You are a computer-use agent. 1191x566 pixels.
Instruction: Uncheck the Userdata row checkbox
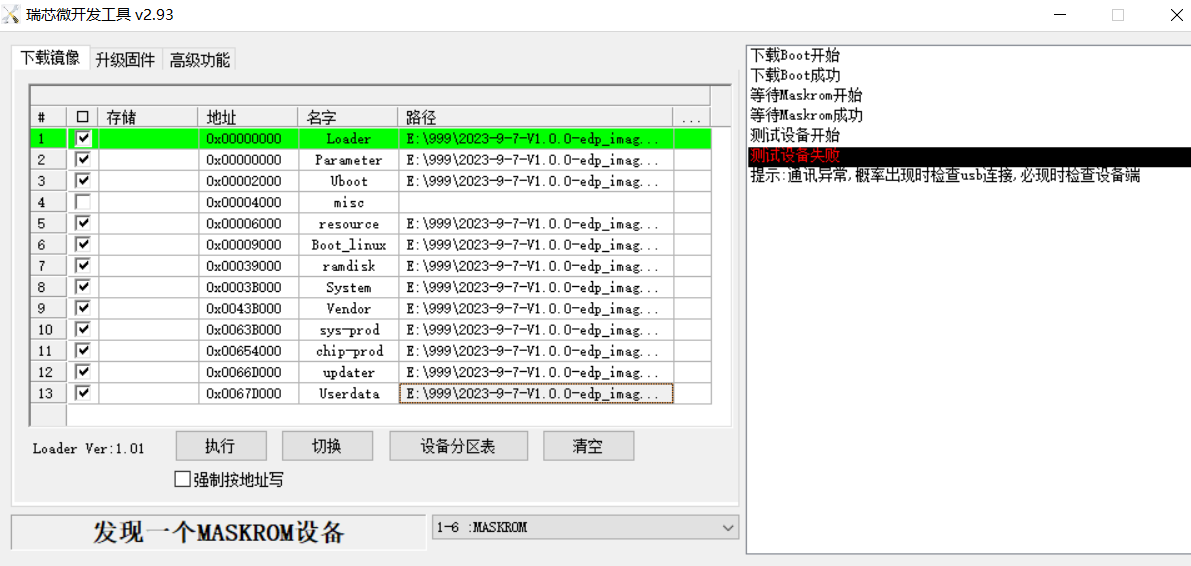83,394
